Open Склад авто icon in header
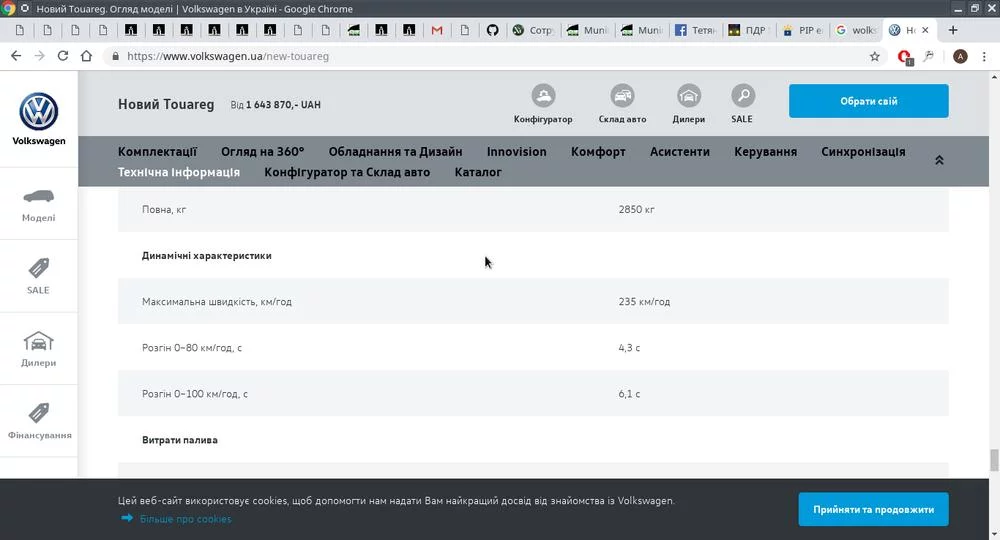Image resolution: width=1000 pixels, height=540 pixels. pos(622,96)
